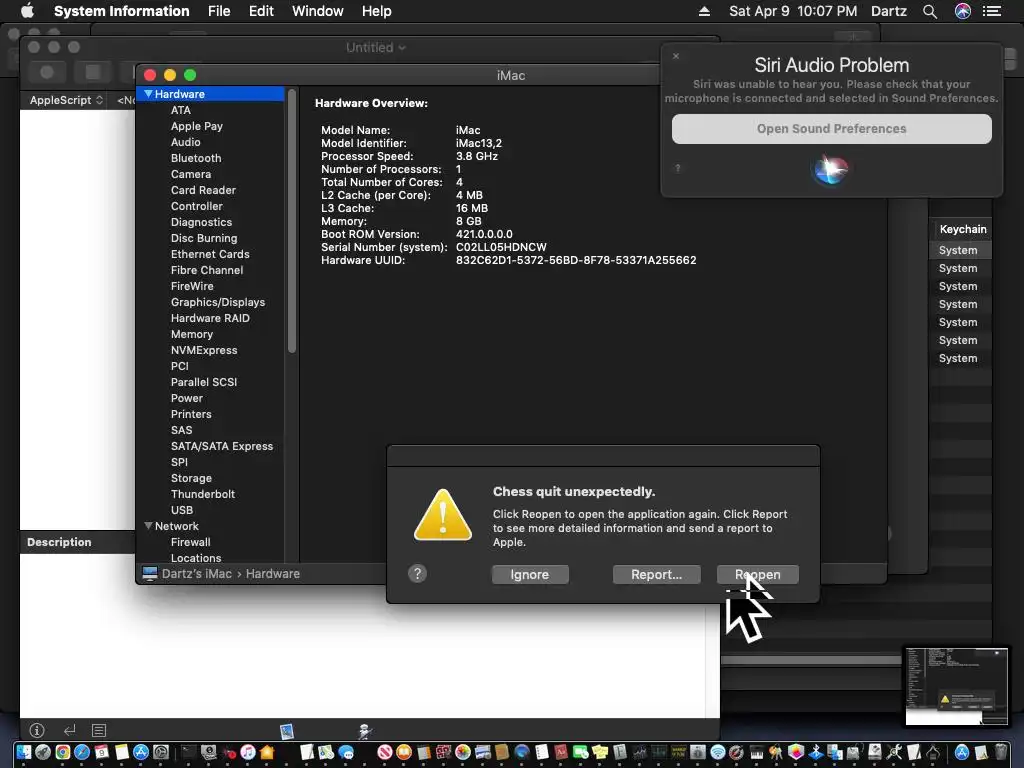The height and width of the screenshot is (768, 1024).
Task: Open Font Book in the Dock
Action: [x=620, y=752]
